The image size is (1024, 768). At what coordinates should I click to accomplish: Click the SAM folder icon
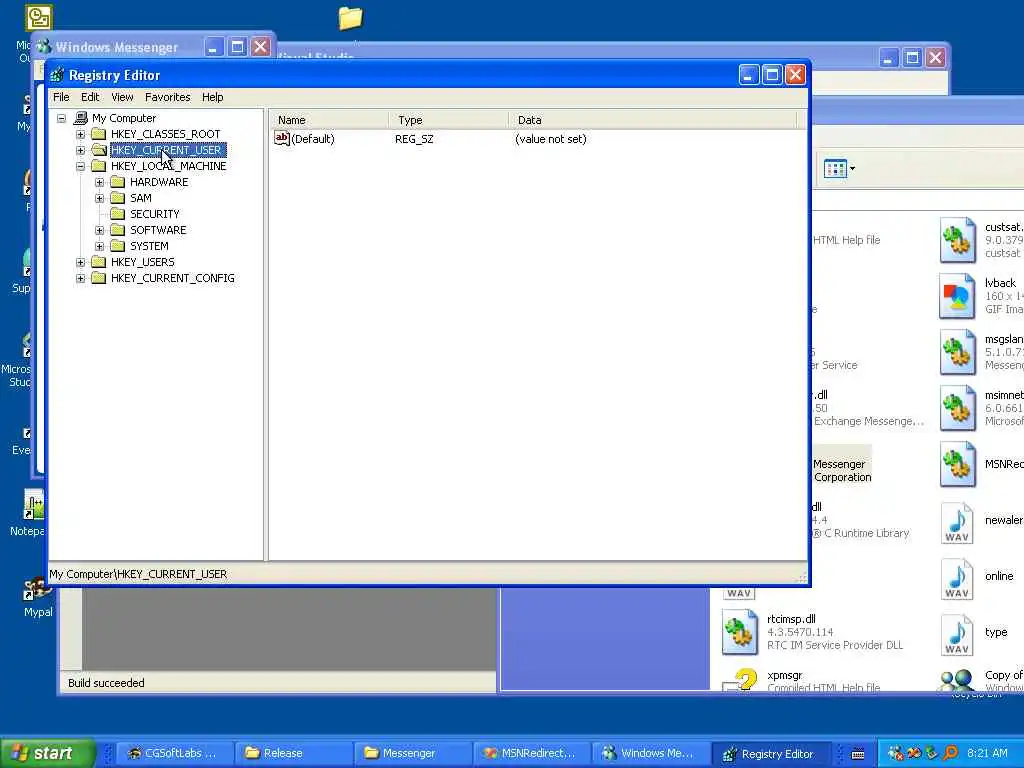coord(118,198)
